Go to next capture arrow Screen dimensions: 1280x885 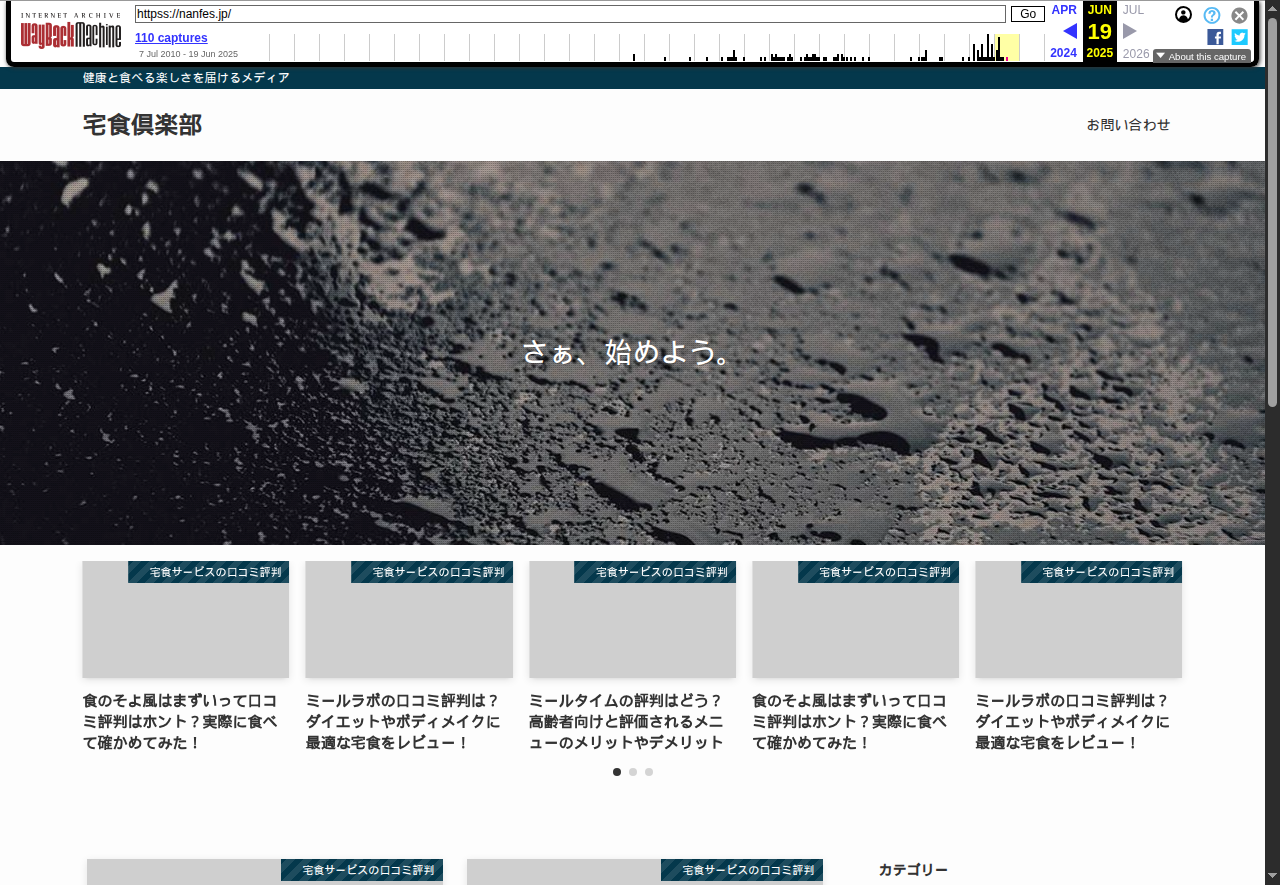click(x=1130, y=31)
